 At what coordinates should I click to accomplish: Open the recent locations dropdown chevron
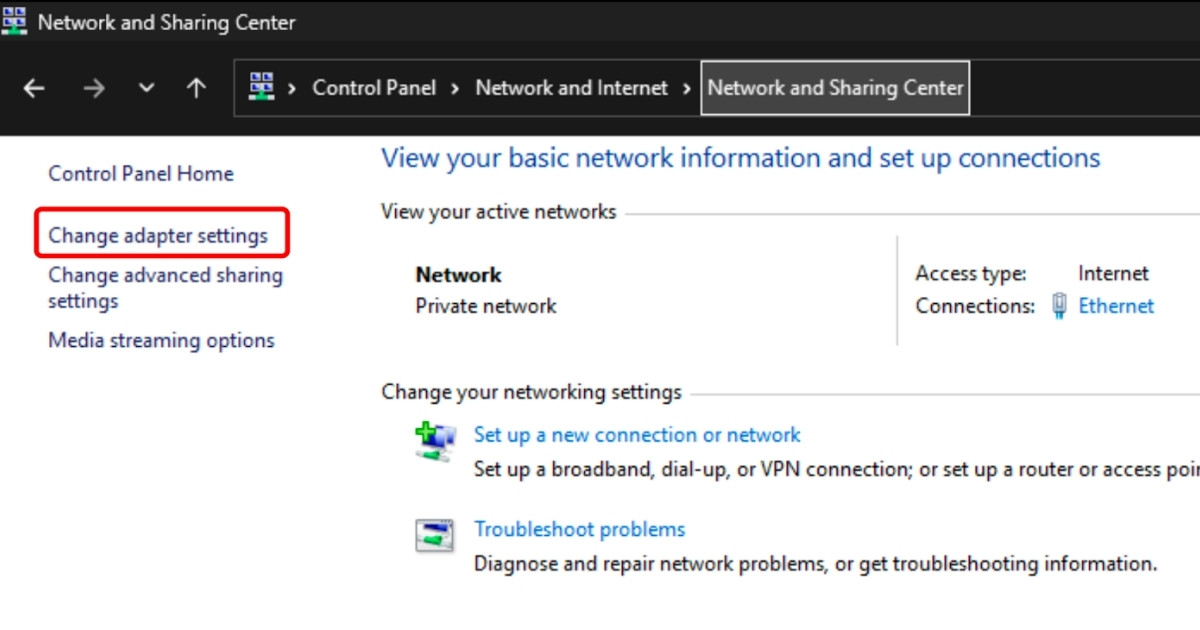tap(145, 88)
